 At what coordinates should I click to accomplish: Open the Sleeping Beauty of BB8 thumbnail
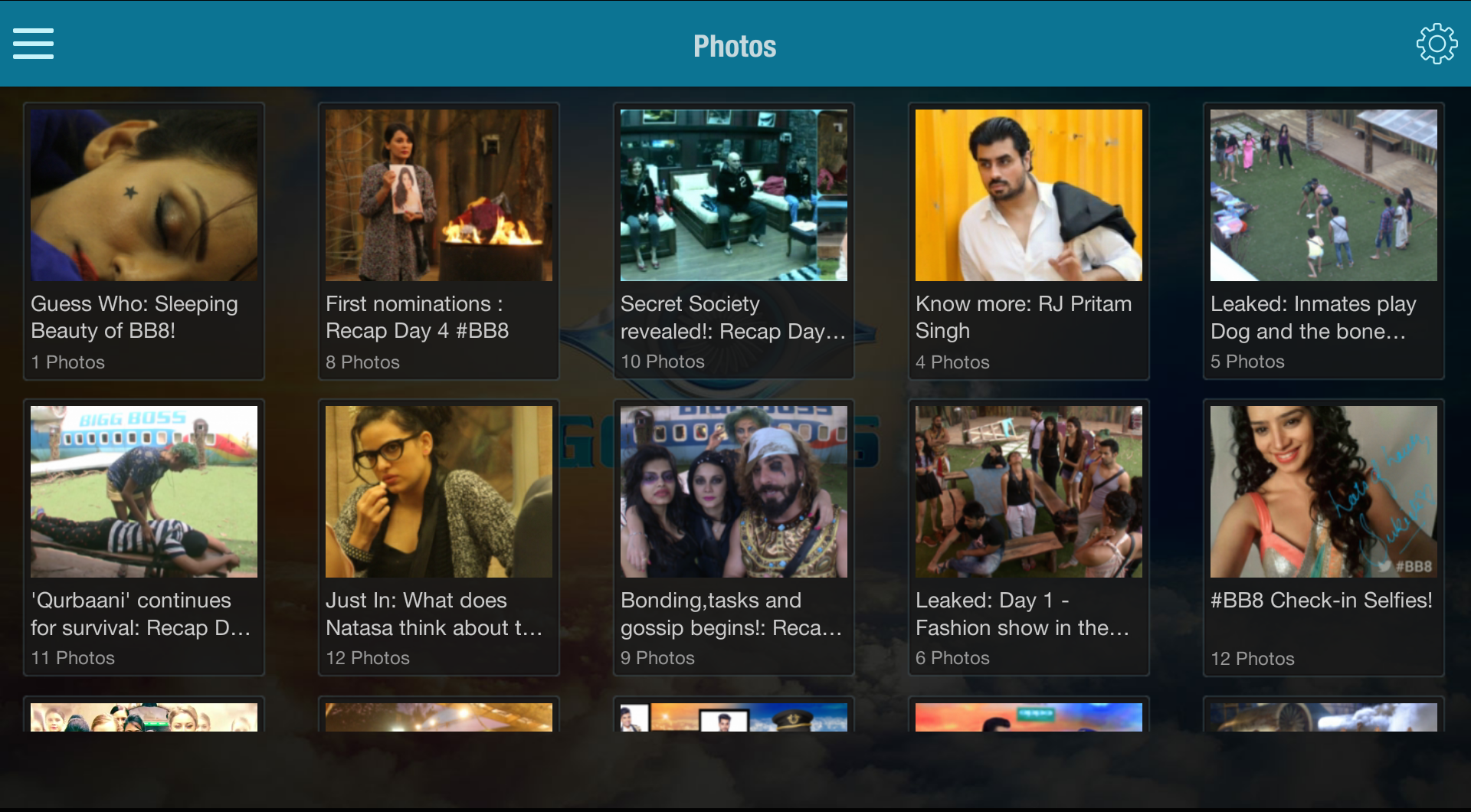(144, 195)
